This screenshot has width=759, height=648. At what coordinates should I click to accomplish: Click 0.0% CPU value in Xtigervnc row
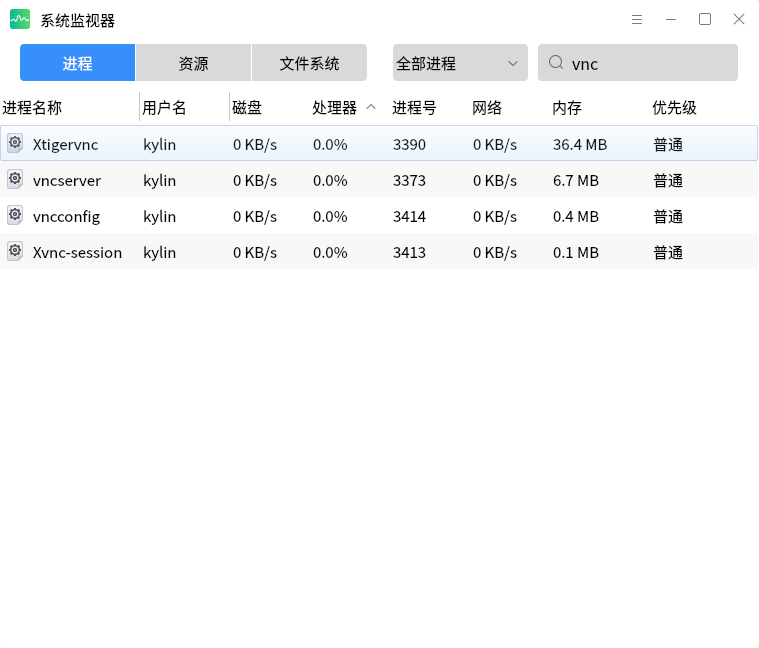click(x=330, y=144)
